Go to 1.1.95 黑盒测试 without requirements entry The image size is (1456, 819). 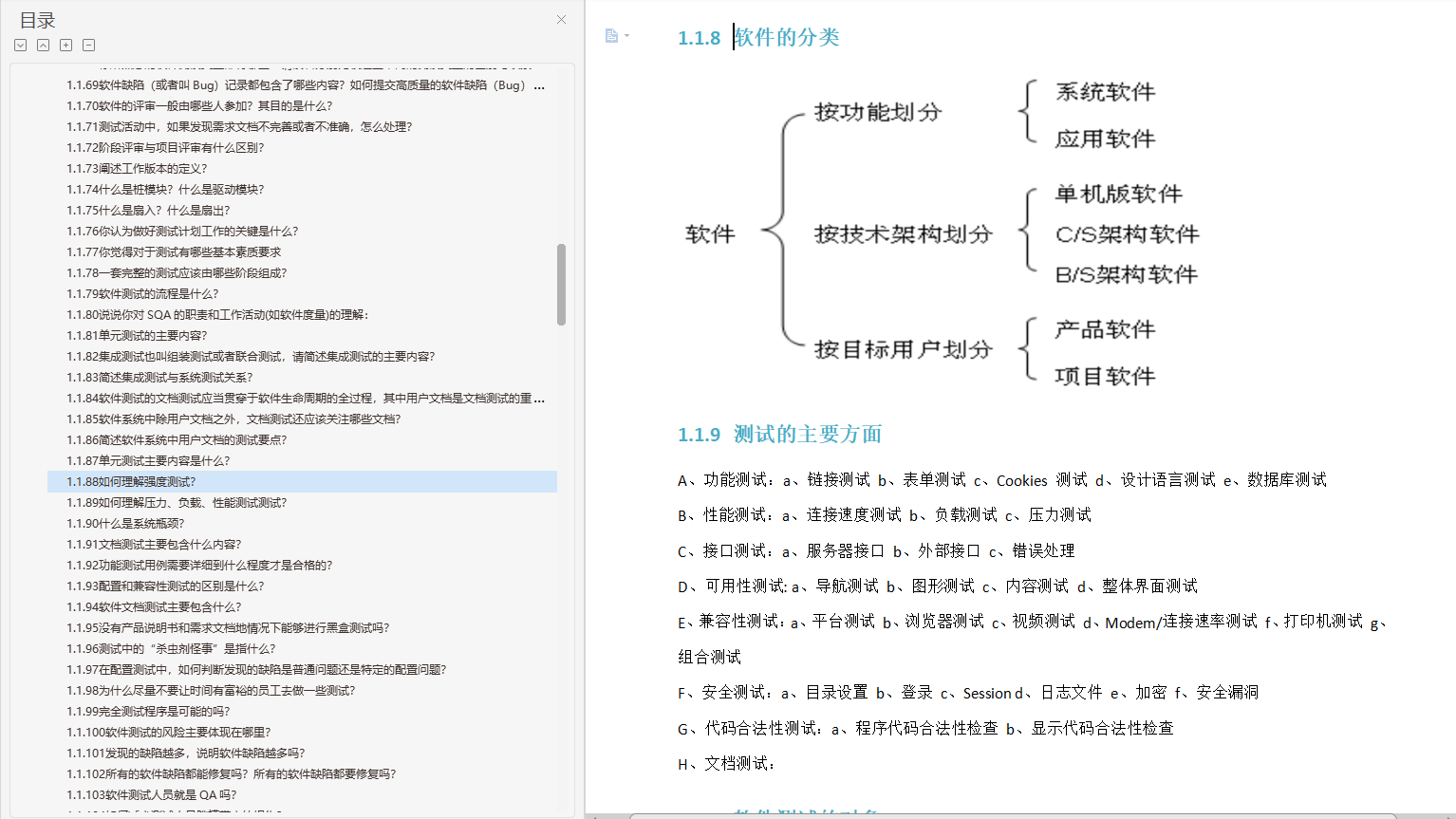tap(228, 628)
